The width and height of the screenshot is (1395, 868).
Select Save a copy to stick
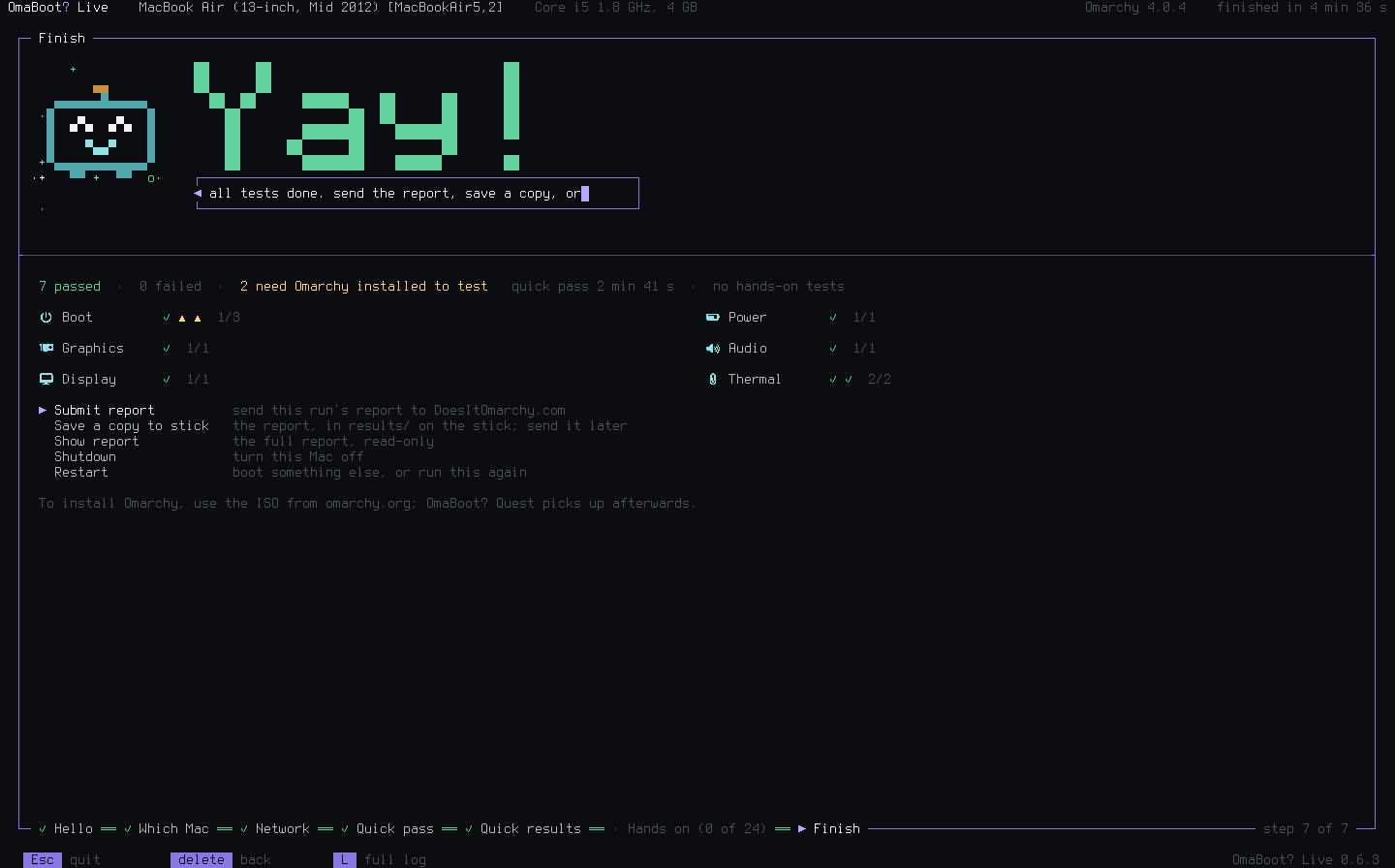coord(132,425)
